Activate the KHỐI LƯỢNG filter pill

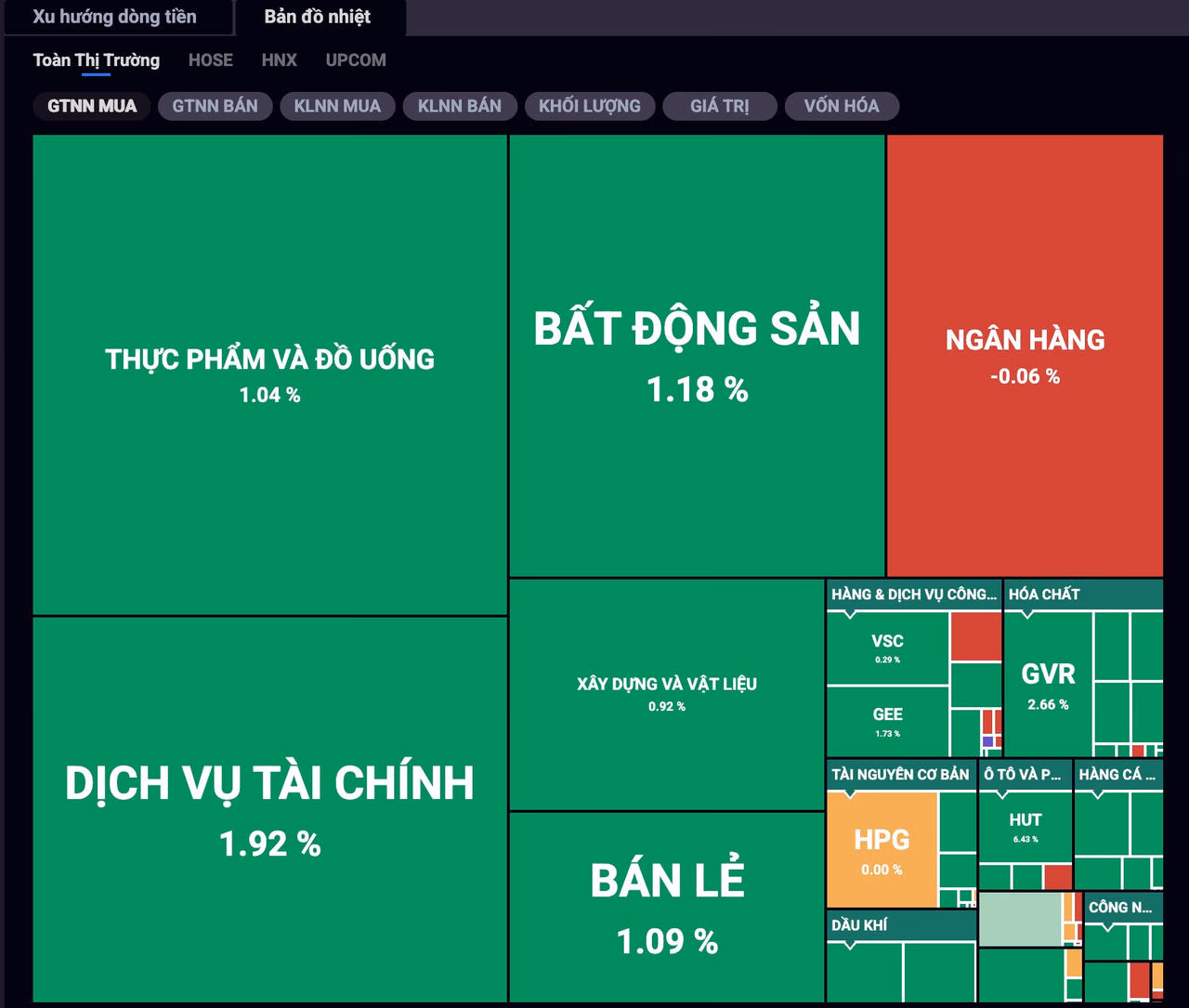pyautogui.click(x=589, y=106)
